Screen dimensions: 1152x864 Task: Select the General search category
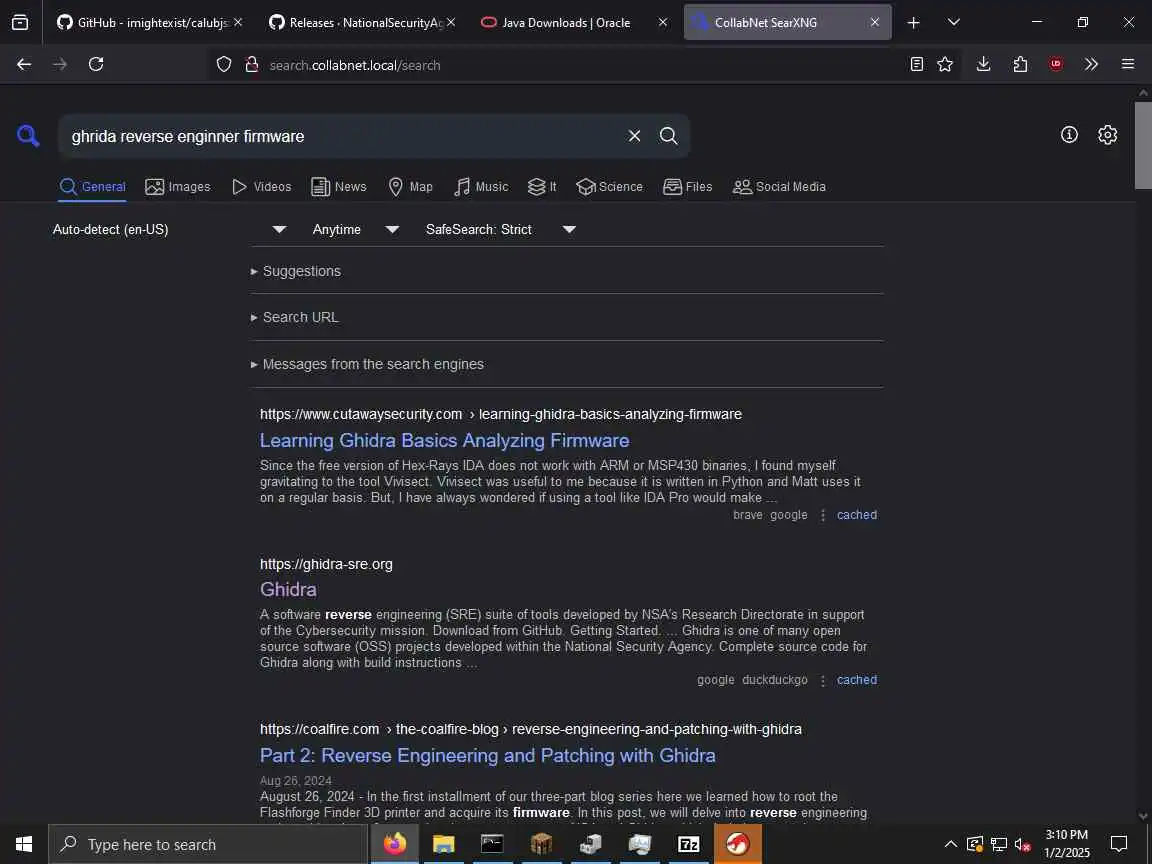click(93, 187)
